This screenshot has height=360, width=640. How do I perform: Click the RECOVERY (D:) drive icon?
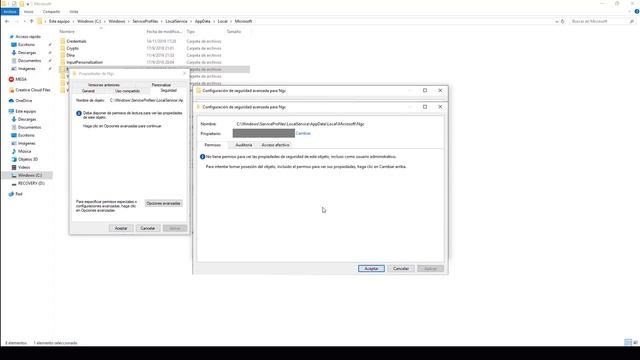point(14,183)
